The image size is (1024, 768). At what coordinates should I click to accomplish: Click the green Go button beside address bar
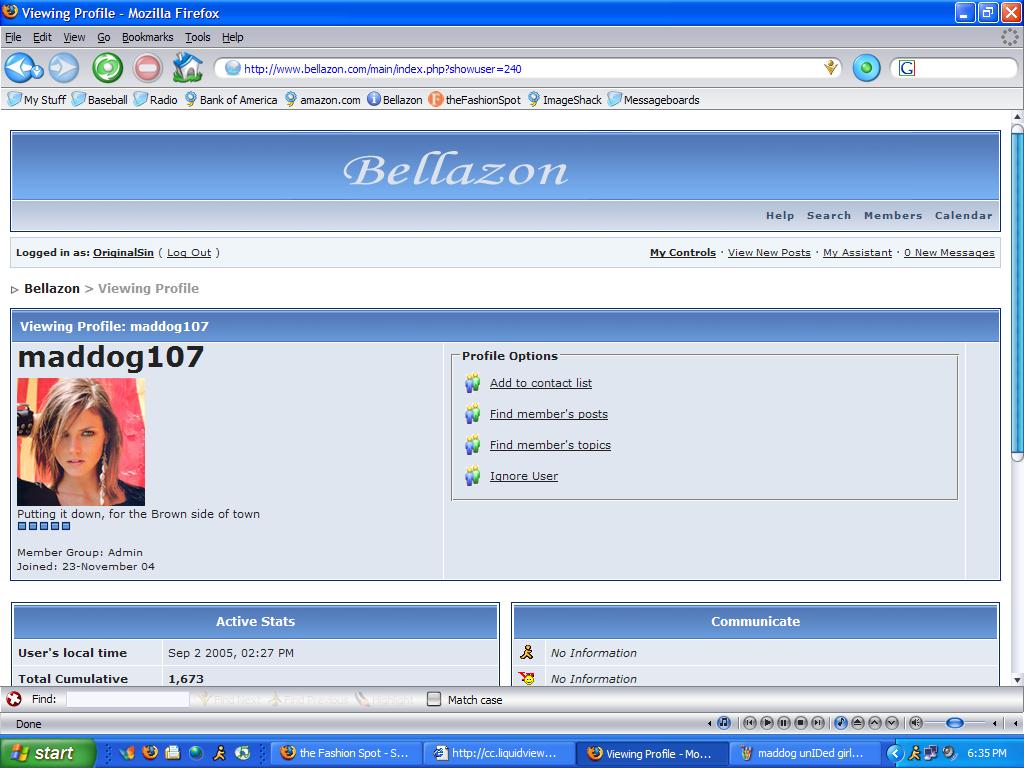(x=866, y=68)
